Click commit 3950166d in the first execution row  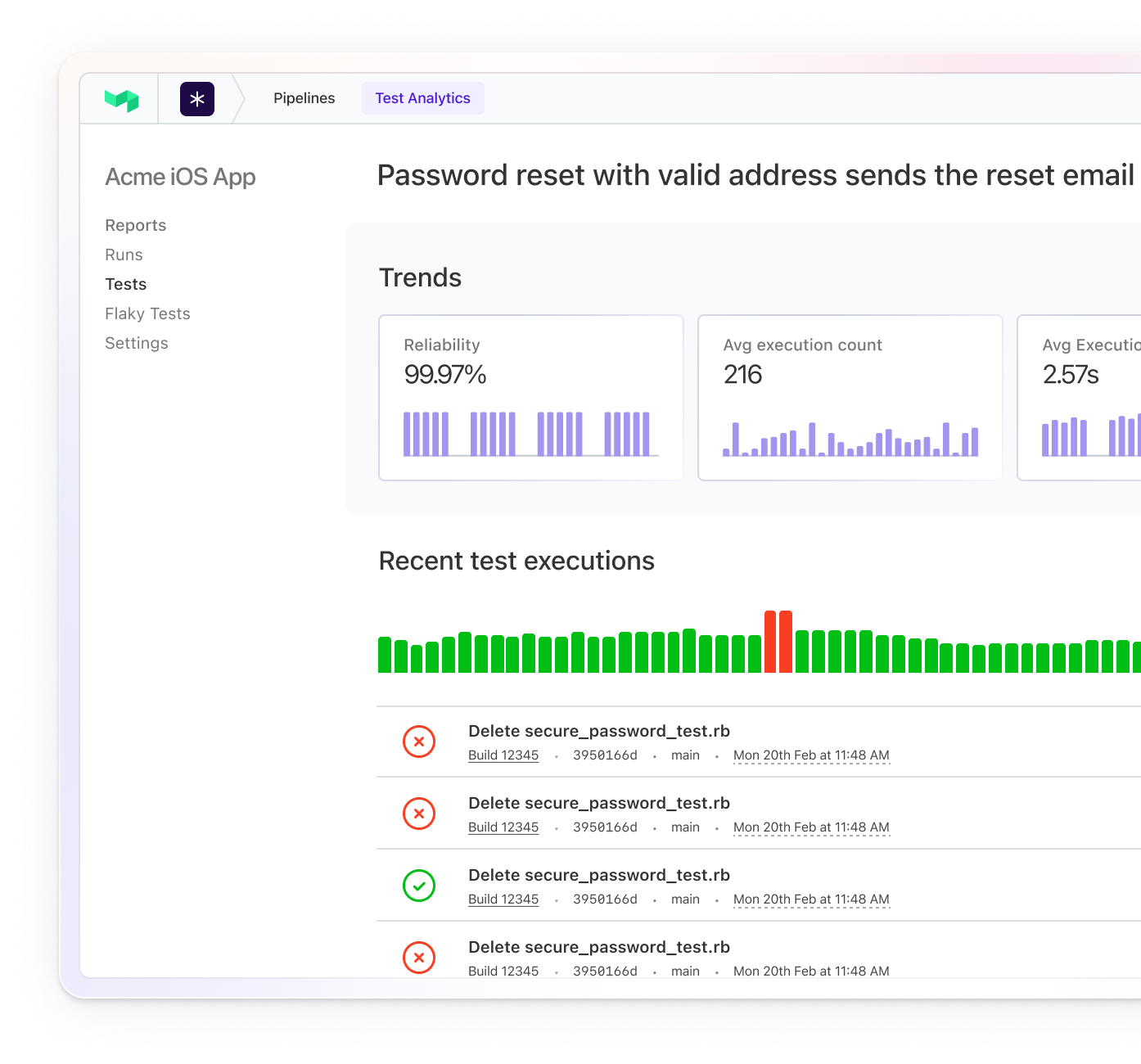coord(605,755)
